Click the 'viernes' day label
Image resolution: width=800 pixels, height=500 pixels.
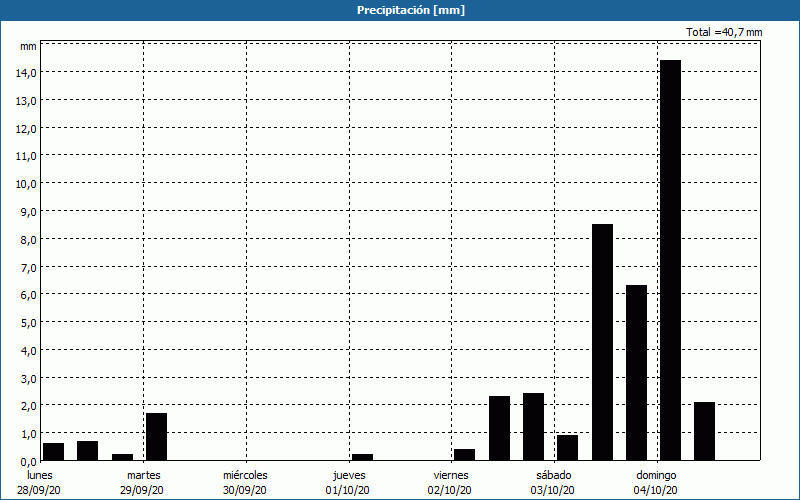click(x=451, y=475)
